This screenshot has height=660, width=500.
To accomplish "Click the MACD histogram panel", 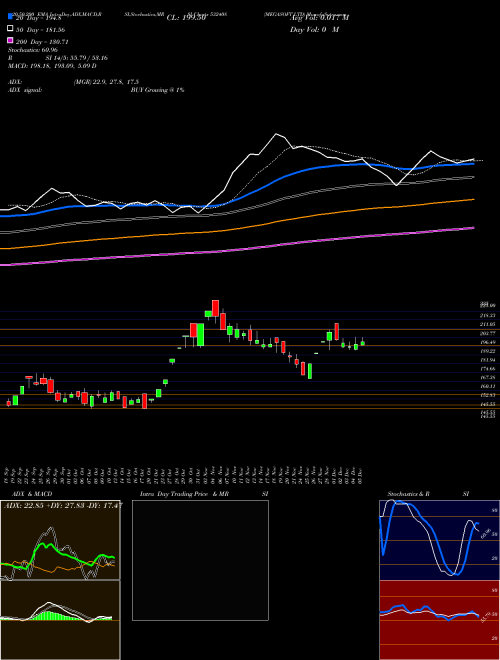I will click(x=60, y=620).
